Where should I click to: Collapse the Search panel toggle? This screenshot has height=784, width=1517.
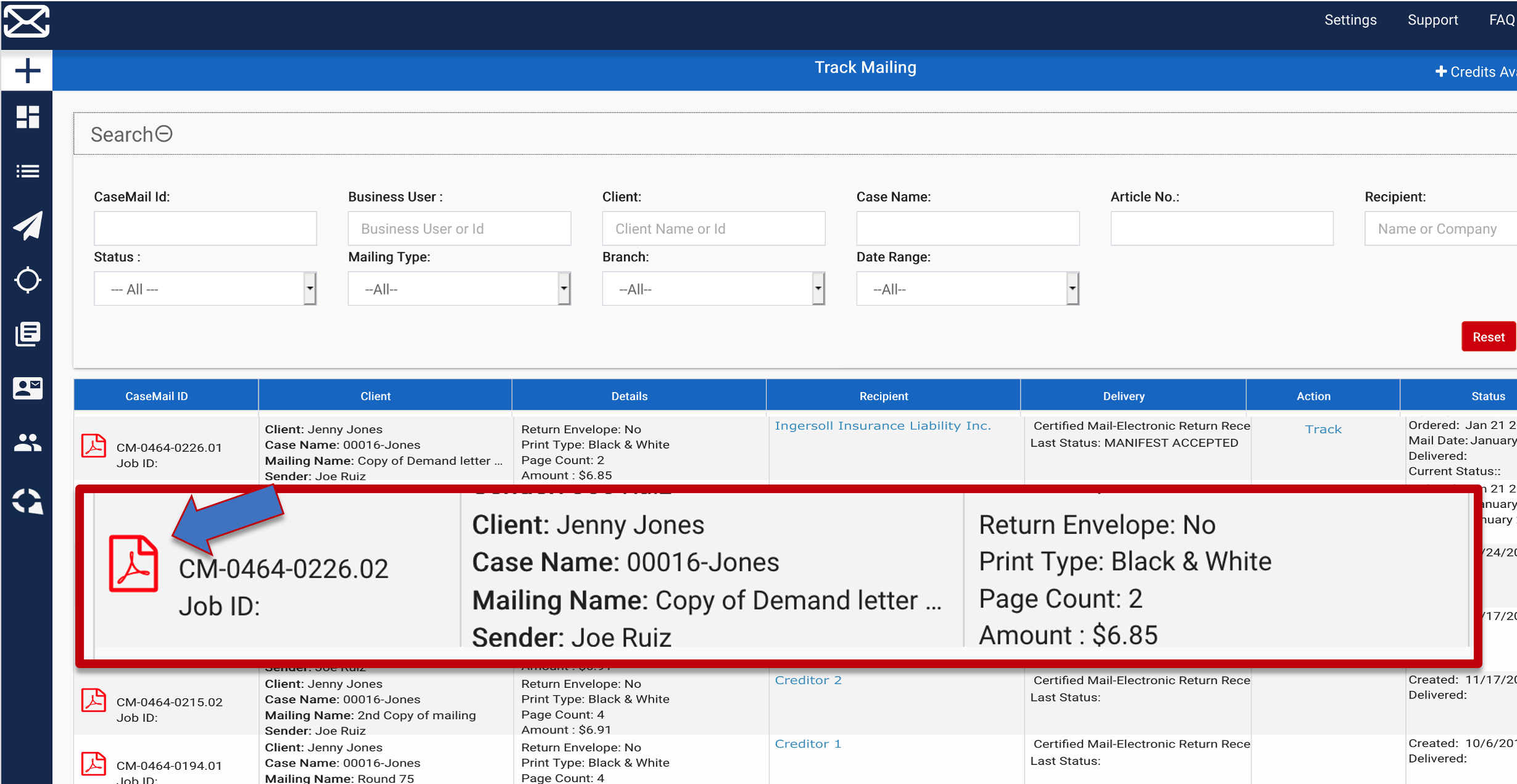164,134
